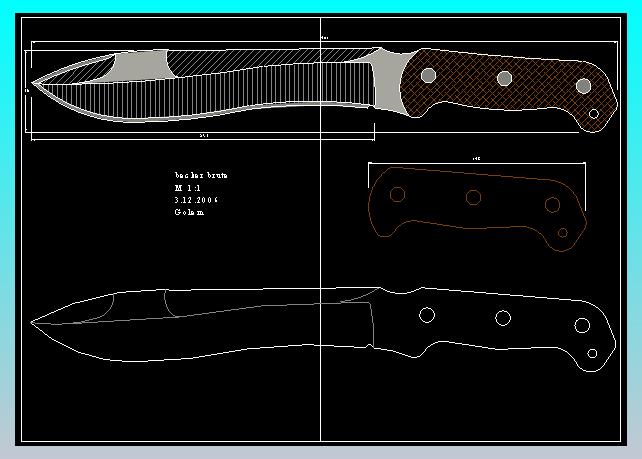Pick the lanyard hole on the textured brown handle
The width and height of the screenshot is (642, 459).
pyautogui.click(x=594, y=113)
